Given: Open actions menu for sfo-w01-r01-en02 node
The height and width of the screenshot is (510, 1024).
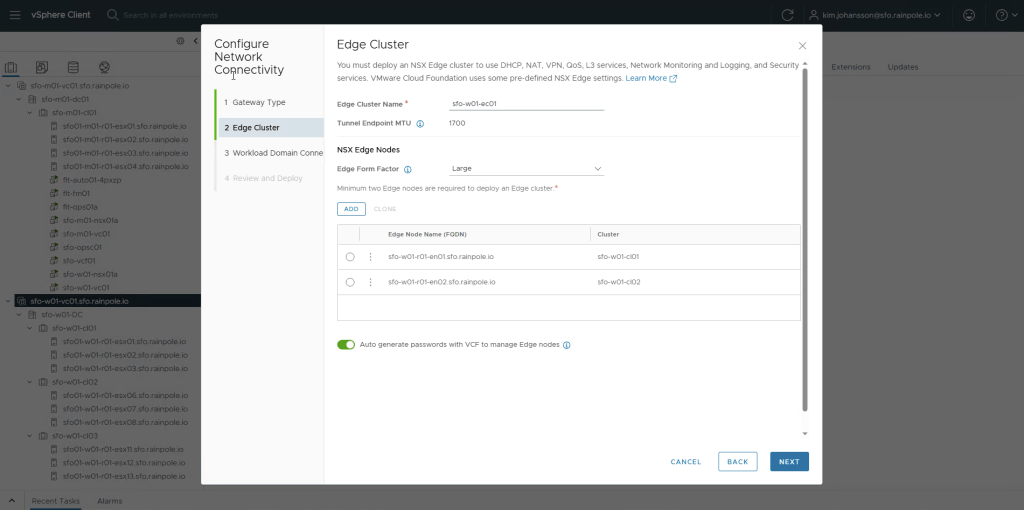Looking at the screenshot, I should click(x=370, y=283).
